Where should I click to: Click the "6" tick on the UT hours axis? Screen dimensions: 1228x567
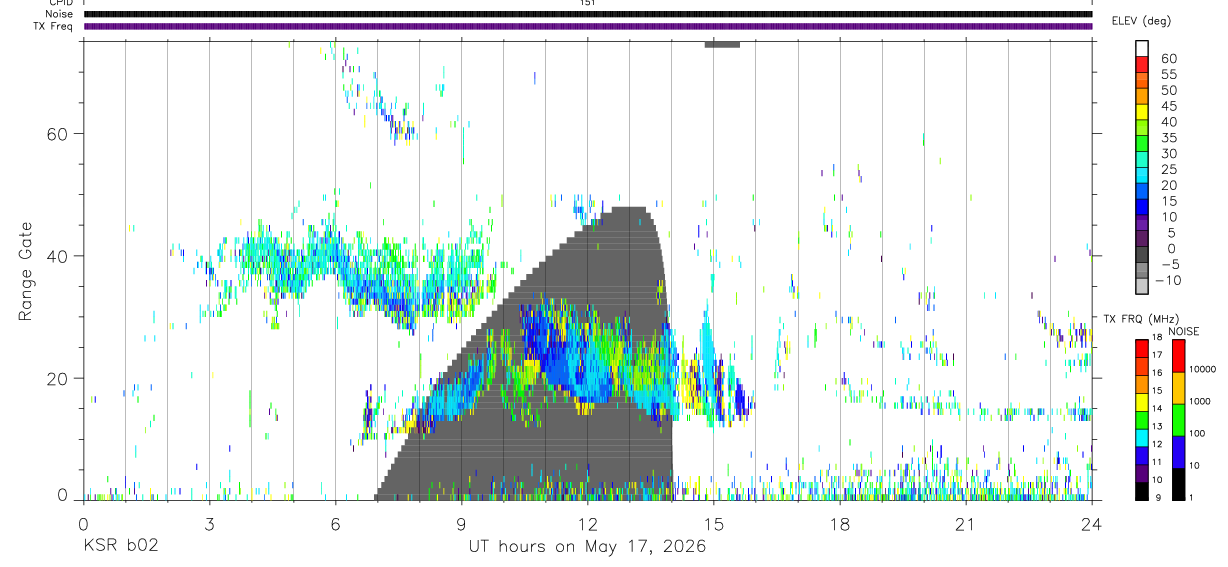(335, 524)
